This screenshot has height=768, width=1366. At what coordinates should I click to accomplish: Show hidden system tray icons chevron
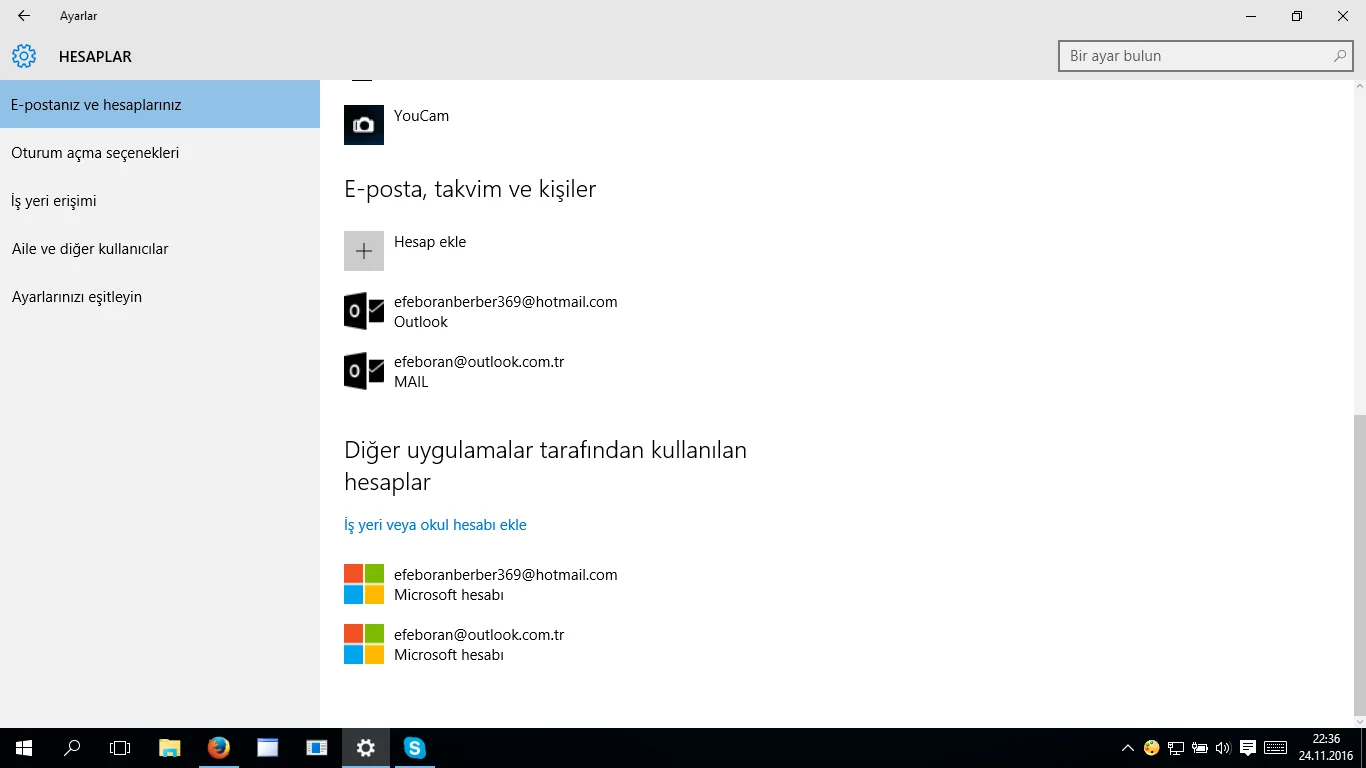pos(1128,747)
